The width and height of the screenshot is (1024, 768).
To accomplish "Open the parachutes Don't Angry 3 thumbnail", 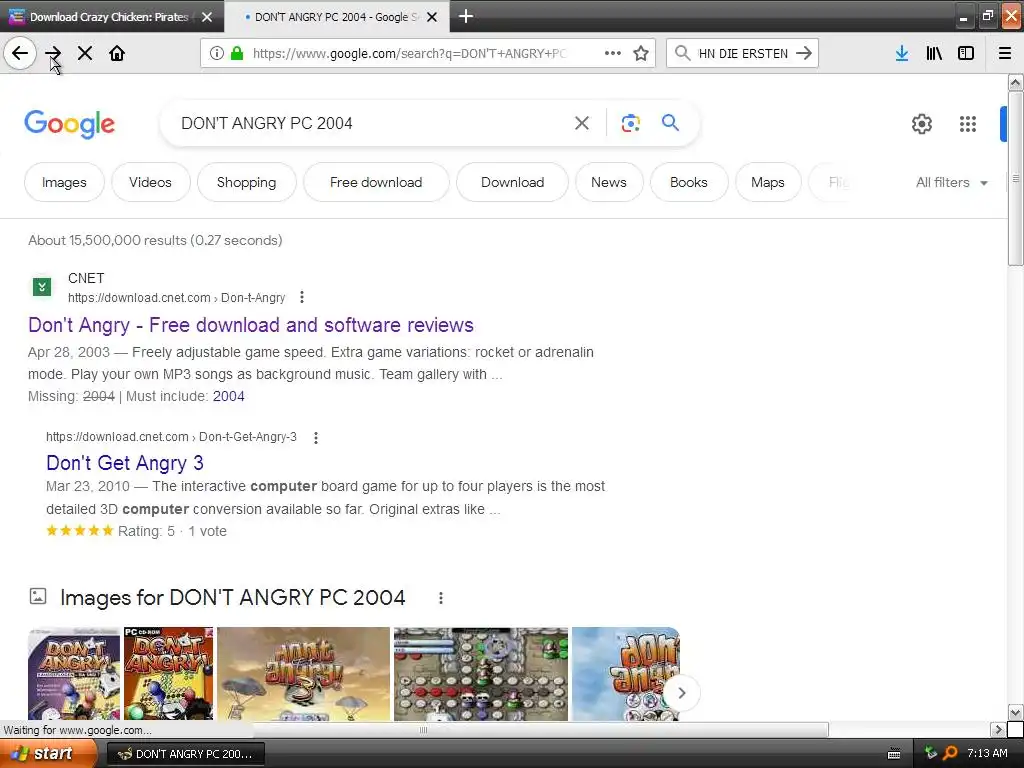I will [x=303, y=673].
